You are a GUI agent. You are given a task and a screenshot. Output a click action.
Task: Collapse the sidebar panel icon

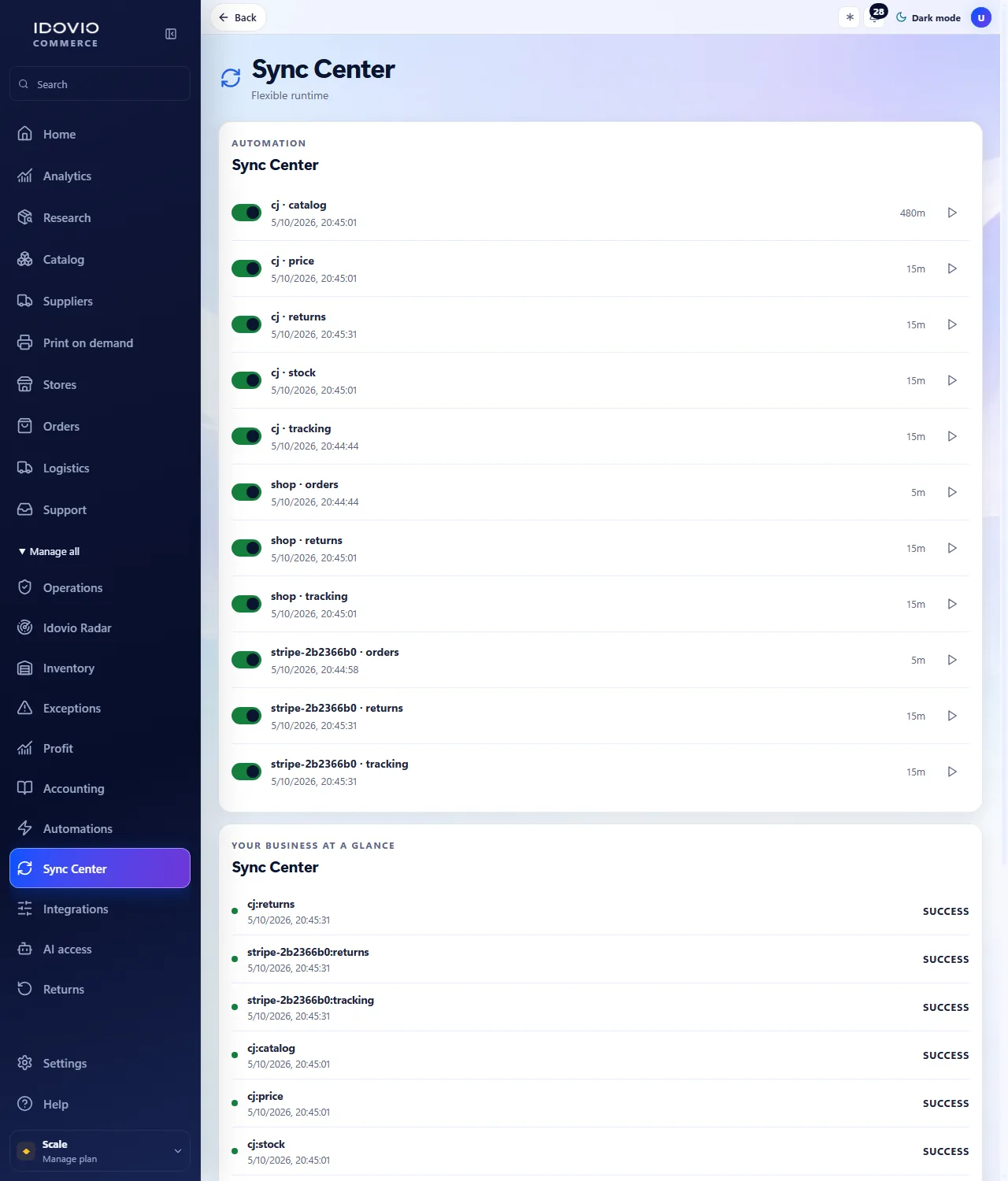pyautogui.click(x=171, y=34)
